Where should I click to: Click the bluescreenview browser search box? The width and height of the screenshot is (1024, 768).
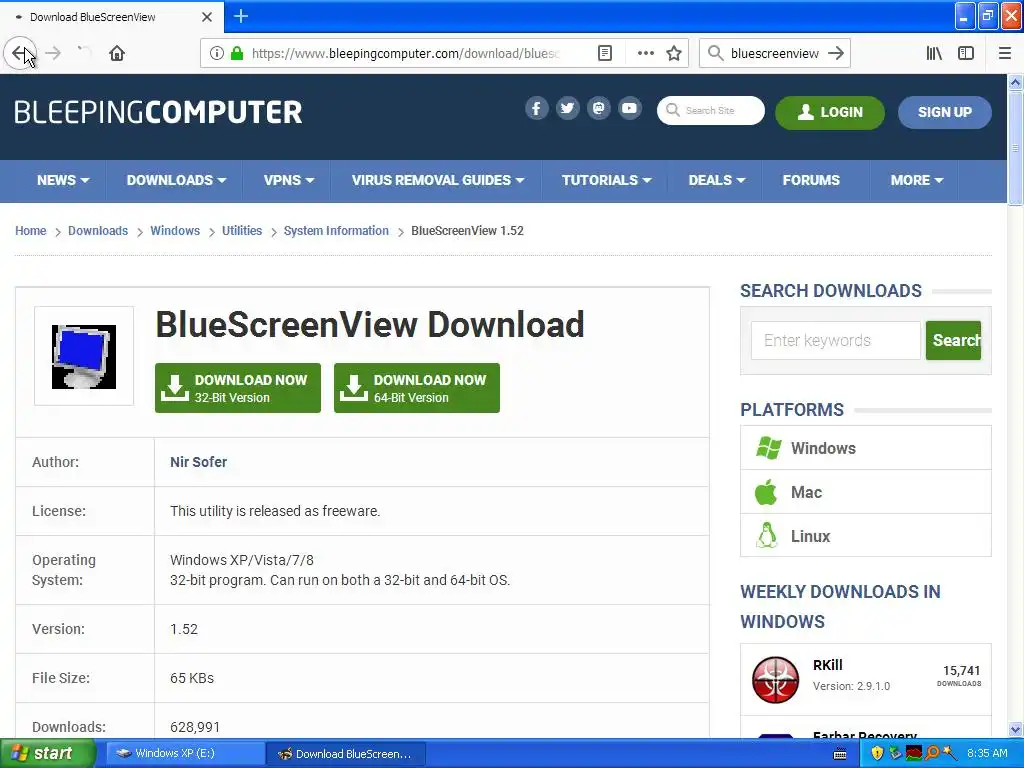(x=775, y=53)
